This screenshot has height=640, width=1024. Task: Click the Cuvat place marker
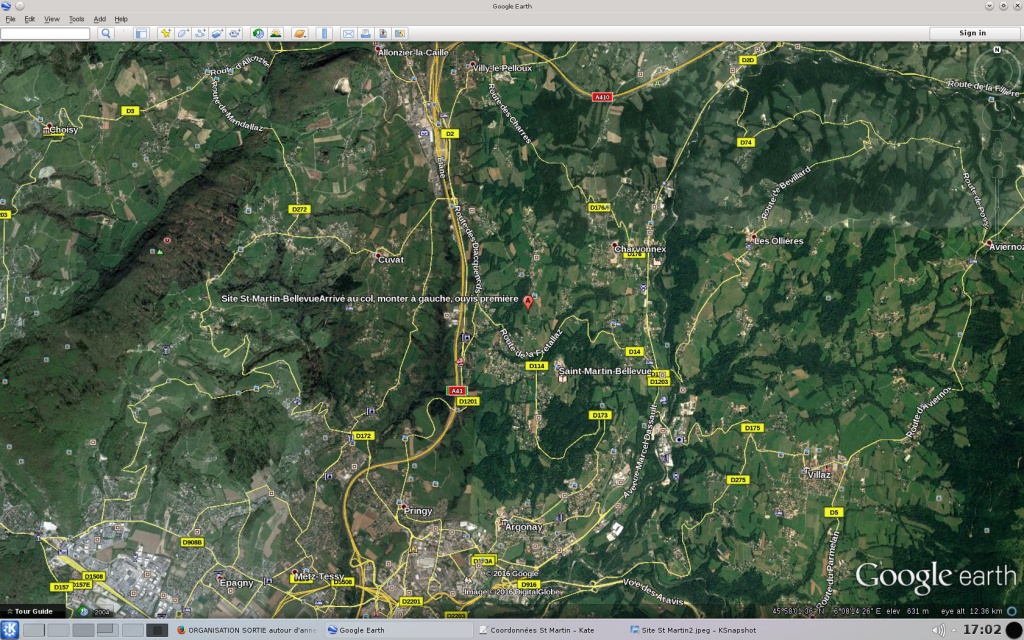pos(378,255)
